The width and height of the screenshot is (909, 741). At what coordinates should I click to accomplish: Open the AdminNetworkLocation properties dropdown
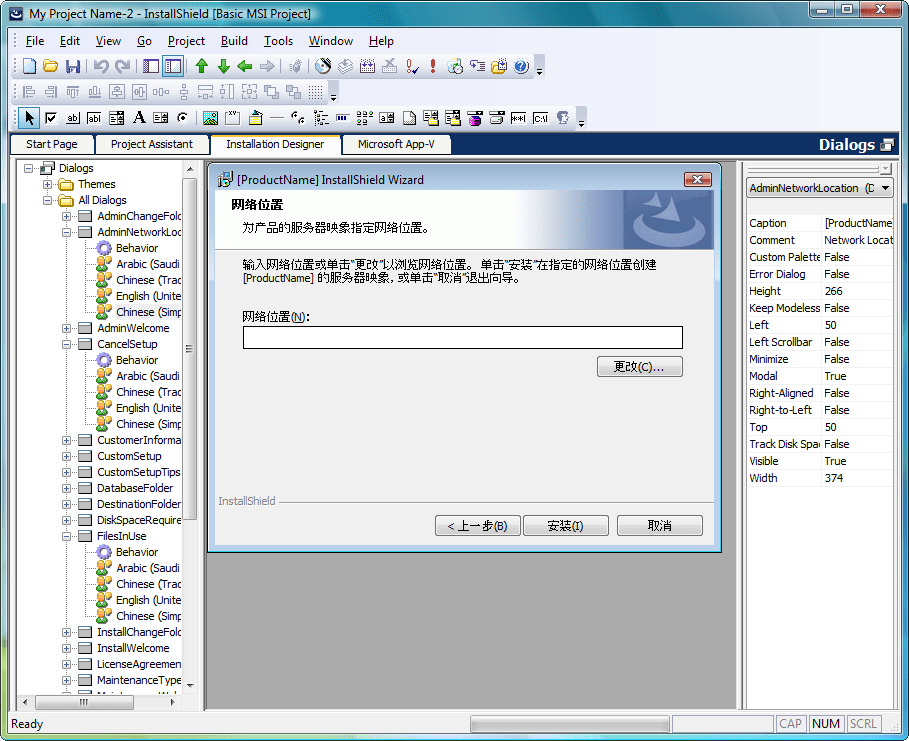(x=885, y=188)
